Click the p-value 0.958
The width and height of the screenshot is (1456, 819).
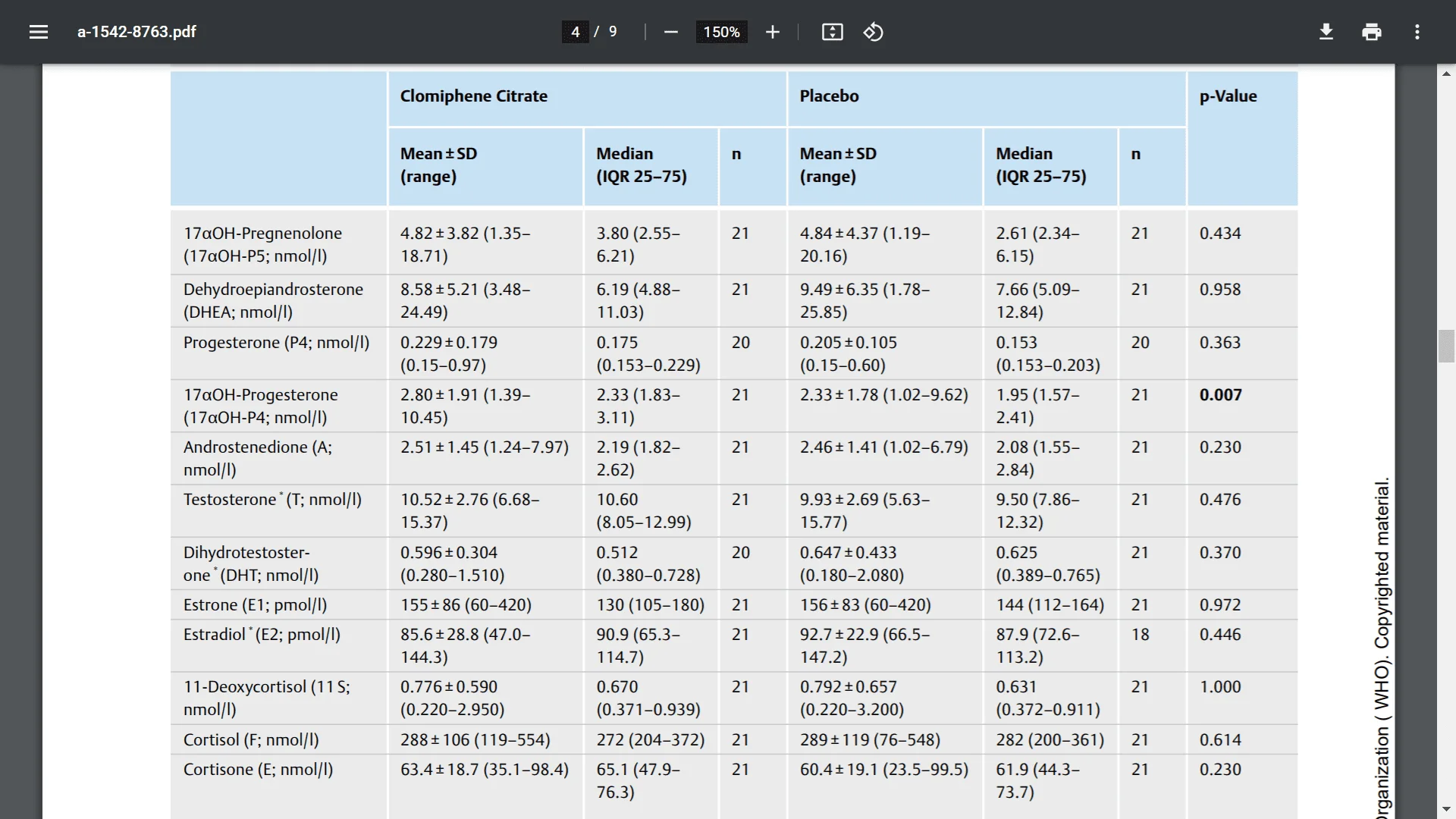pos(1220,290)
